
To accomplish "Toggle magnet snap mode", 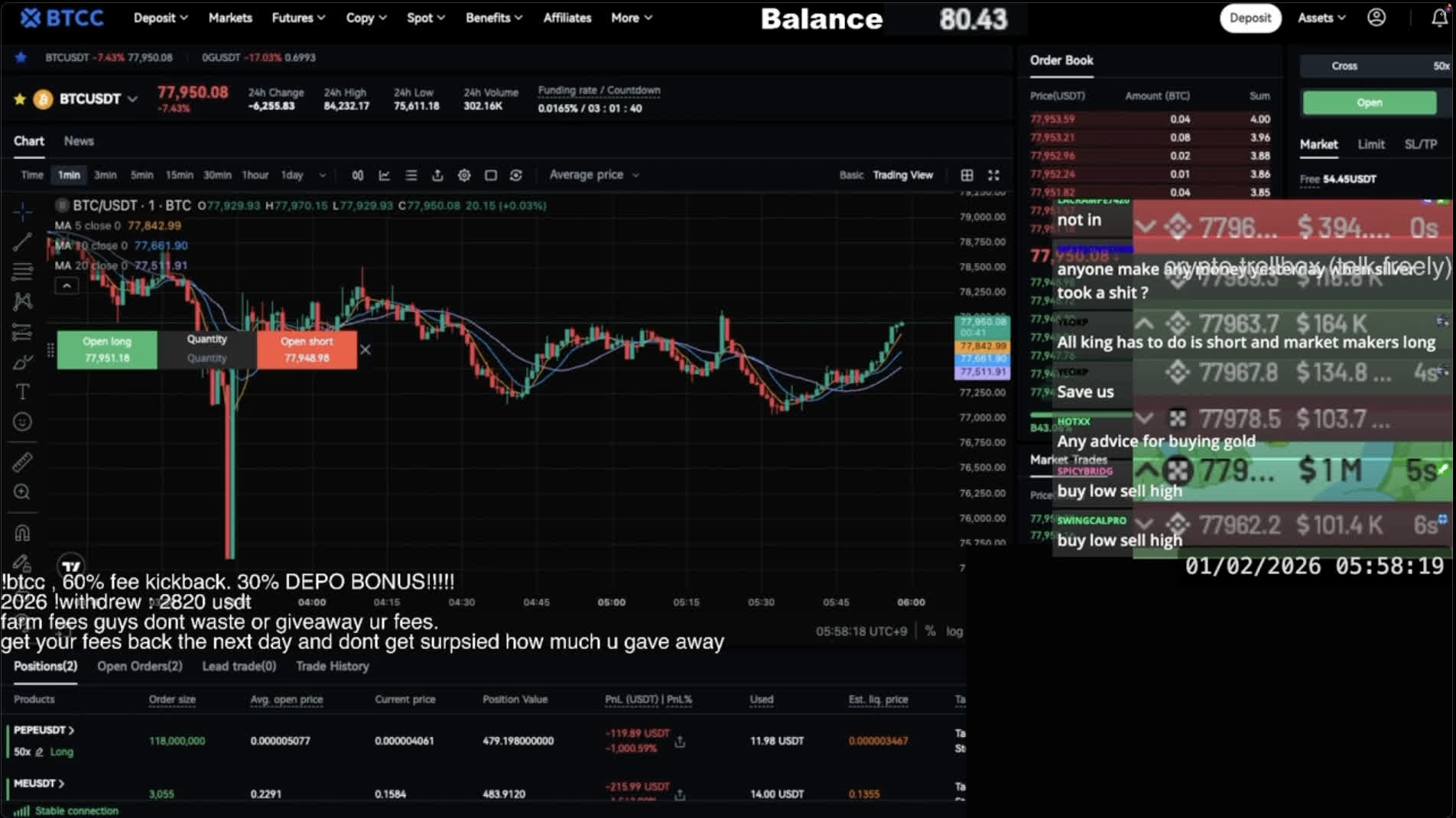I will coord(22,532).
